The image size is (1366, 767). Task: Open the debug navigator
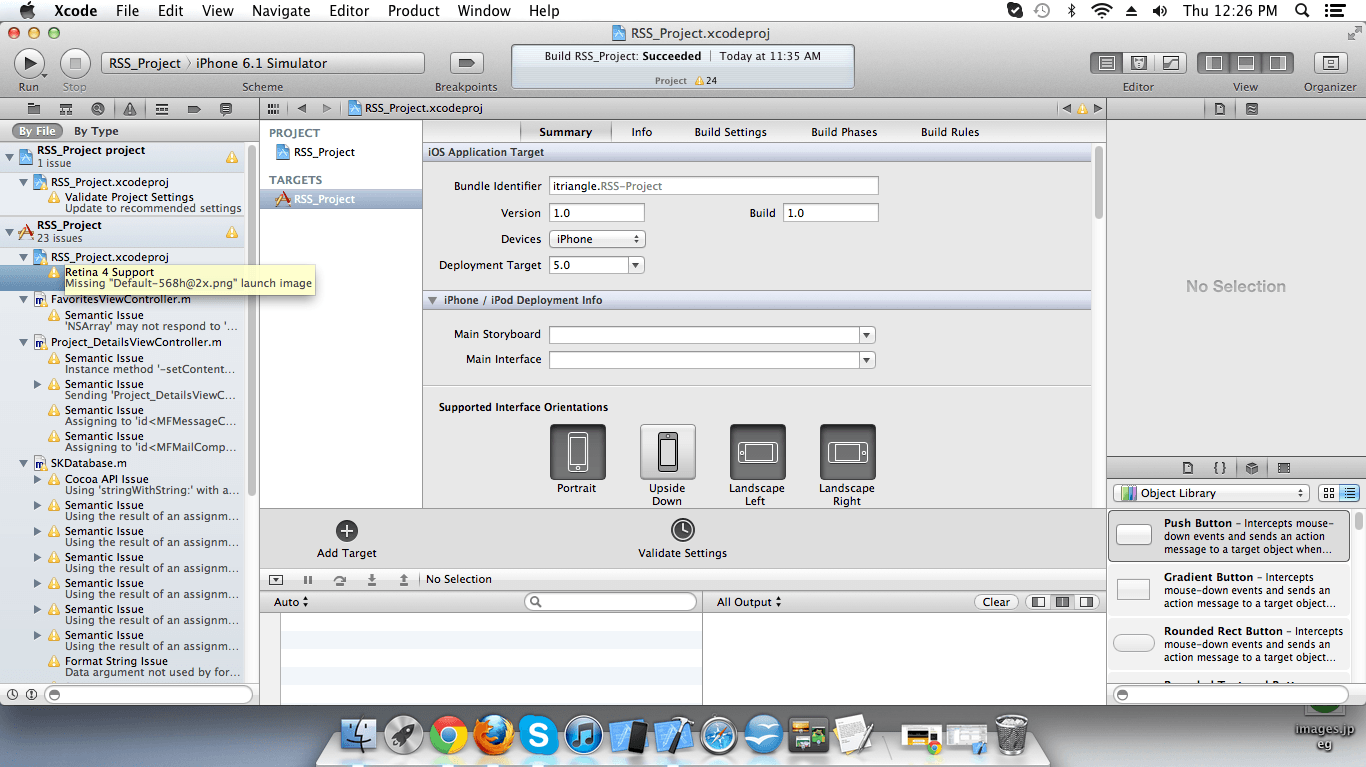(162, 108)
